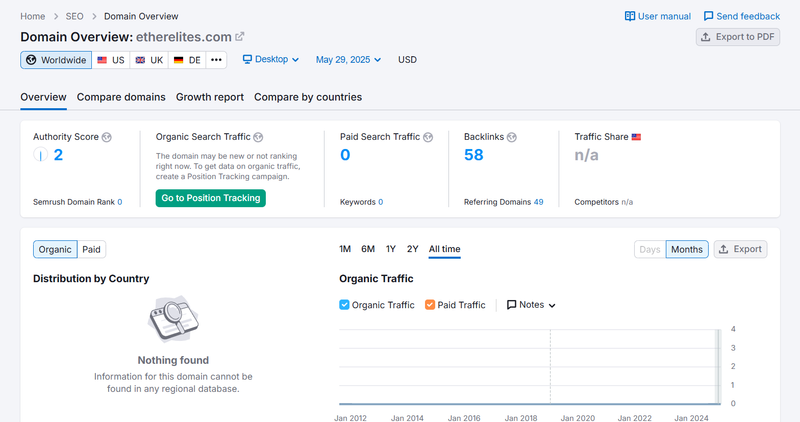Click the Traffic Share n/a value
Image resolution: width=800 pixels, height=422 pixels.
(586, 155)
